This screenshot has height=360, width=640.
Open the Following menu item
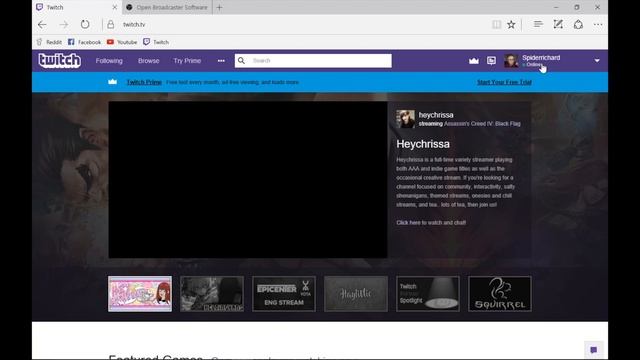click(x=109, y=61)
